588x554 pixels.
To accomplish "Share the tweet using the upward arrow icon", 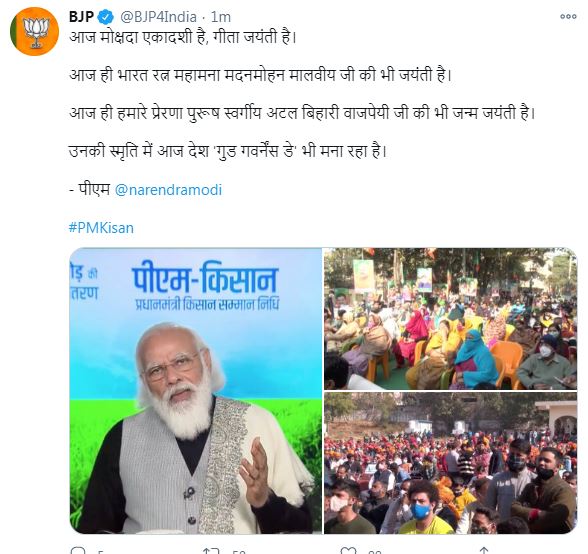I will click(484, 551).
